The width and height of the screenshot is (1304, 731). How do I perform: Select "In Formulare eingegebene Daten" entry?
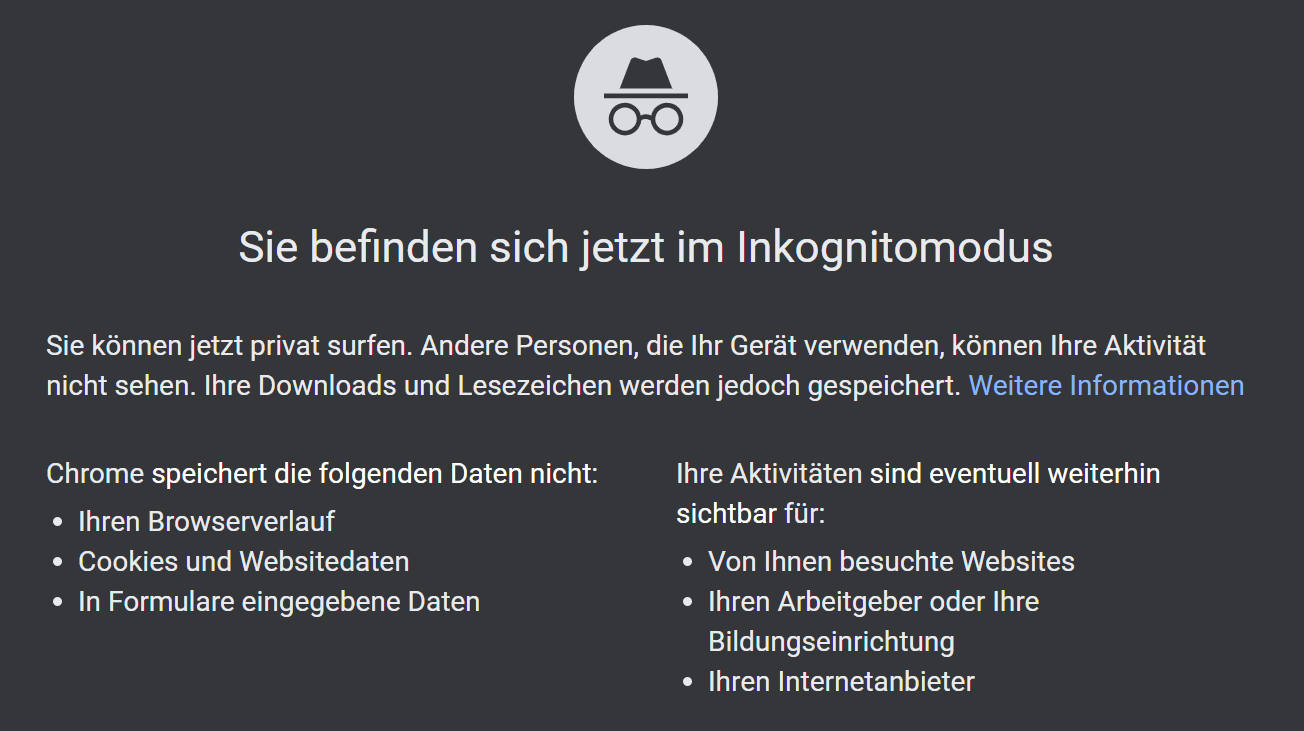tap(279, 601)
